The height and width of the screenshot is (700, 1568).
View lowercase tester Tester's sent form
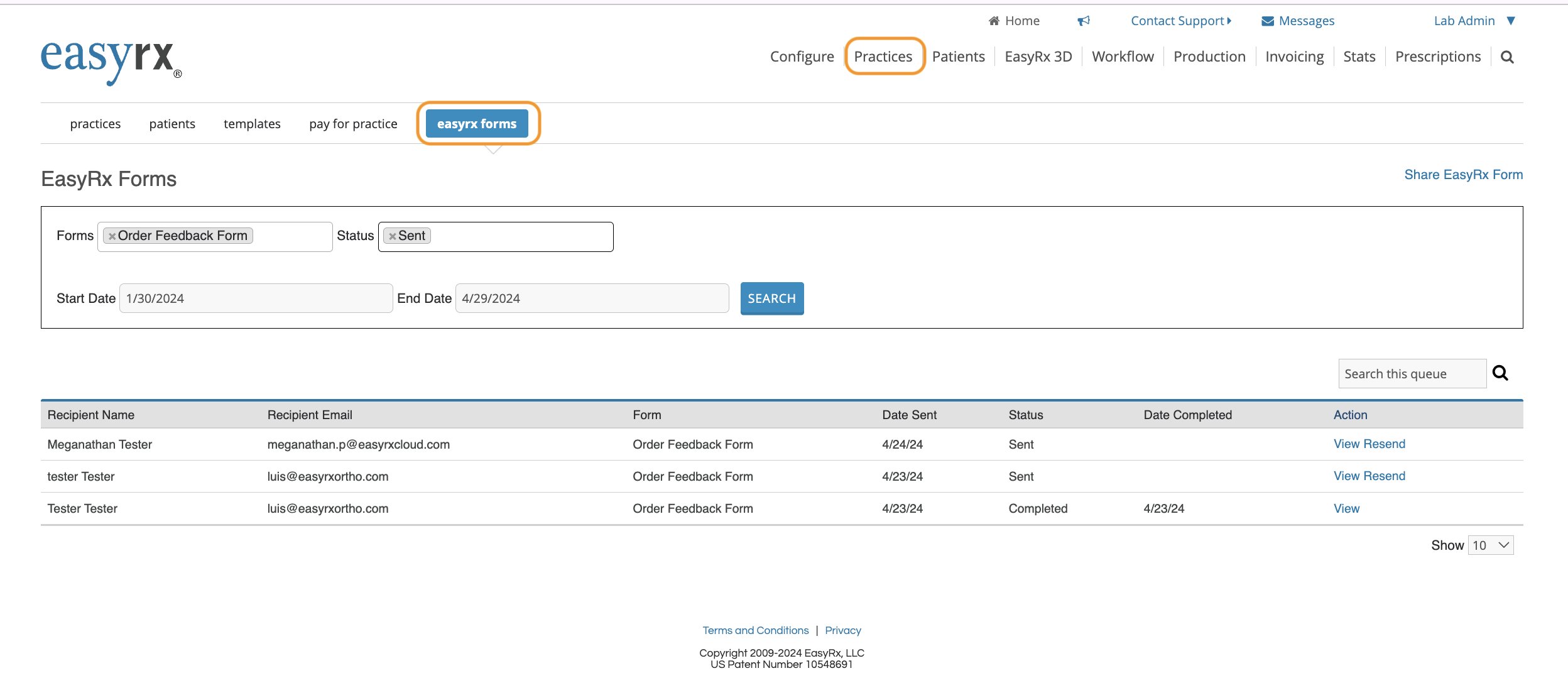pos(1347,476)
